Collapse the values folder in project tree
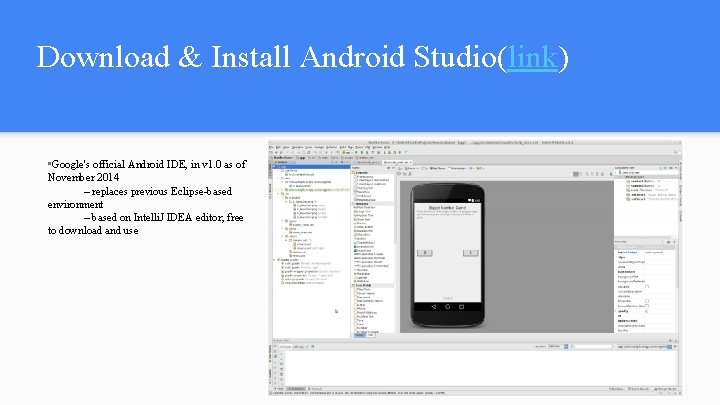This screenshot has height=405, width=720. pyautogui.click(x=282, y=236)
